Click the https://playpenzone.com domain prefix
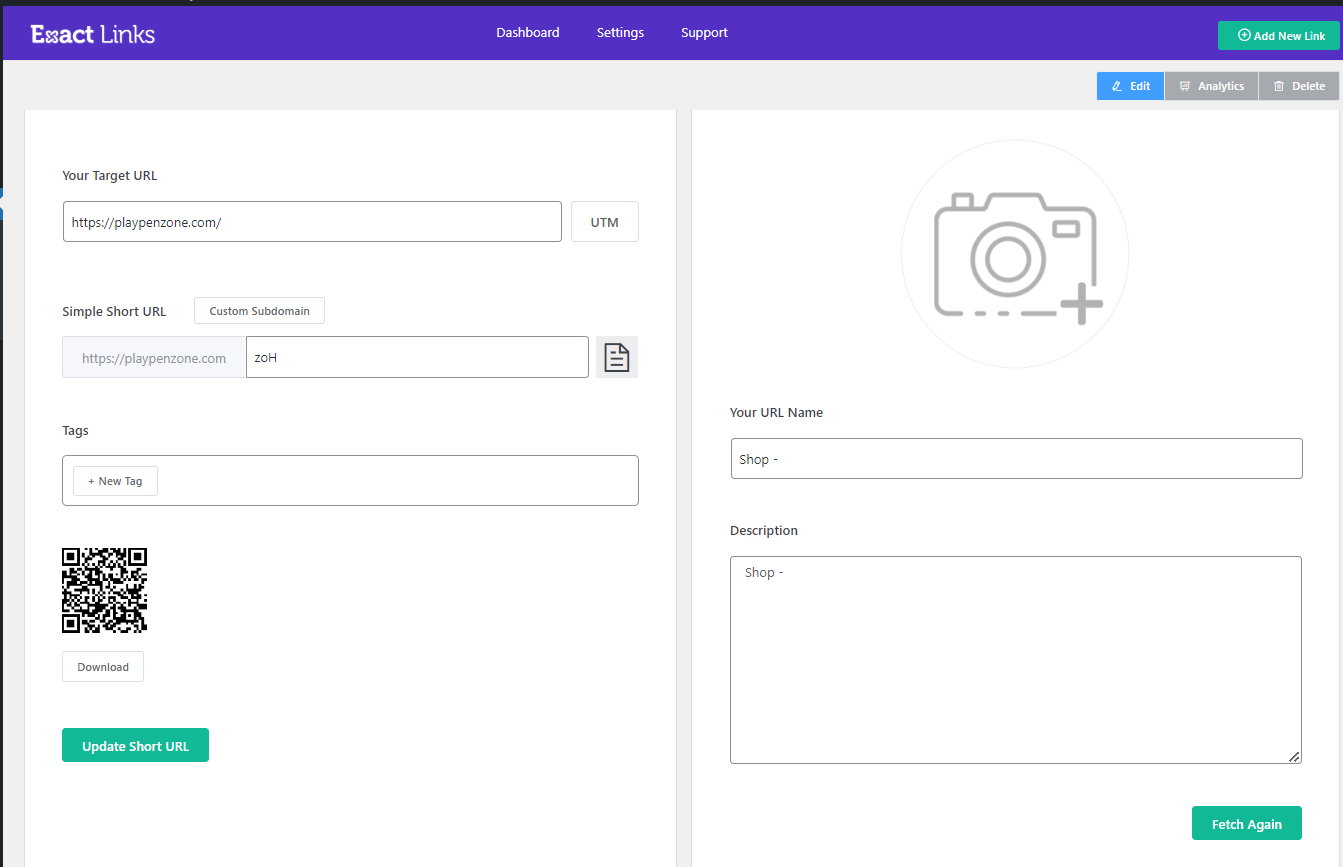The width and height of the screenshot is (1343, 867). pos(154,357)
